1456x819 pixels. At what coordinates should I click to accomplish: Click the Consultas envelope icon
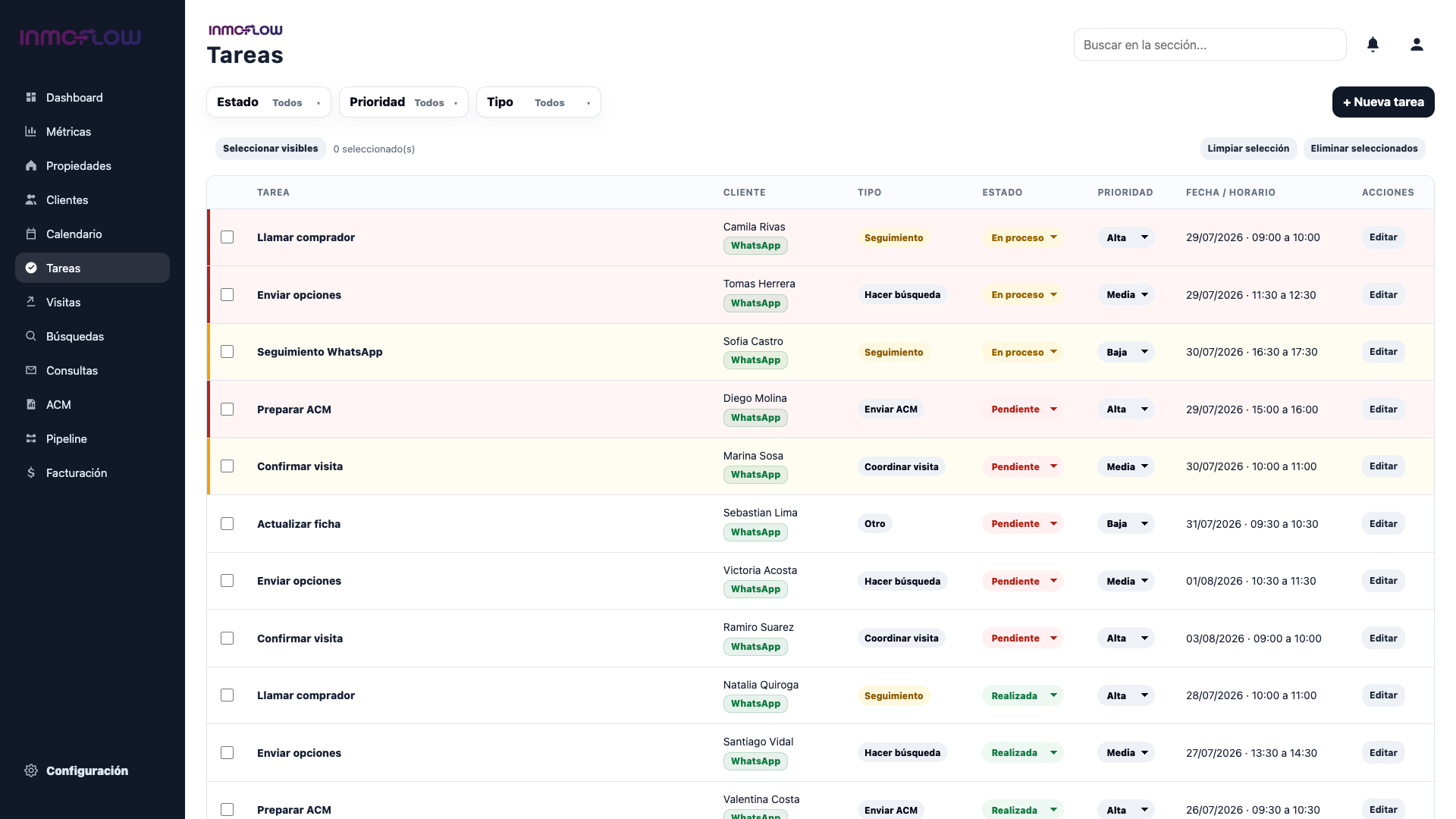pyautogui.click(x=31, y=370)
